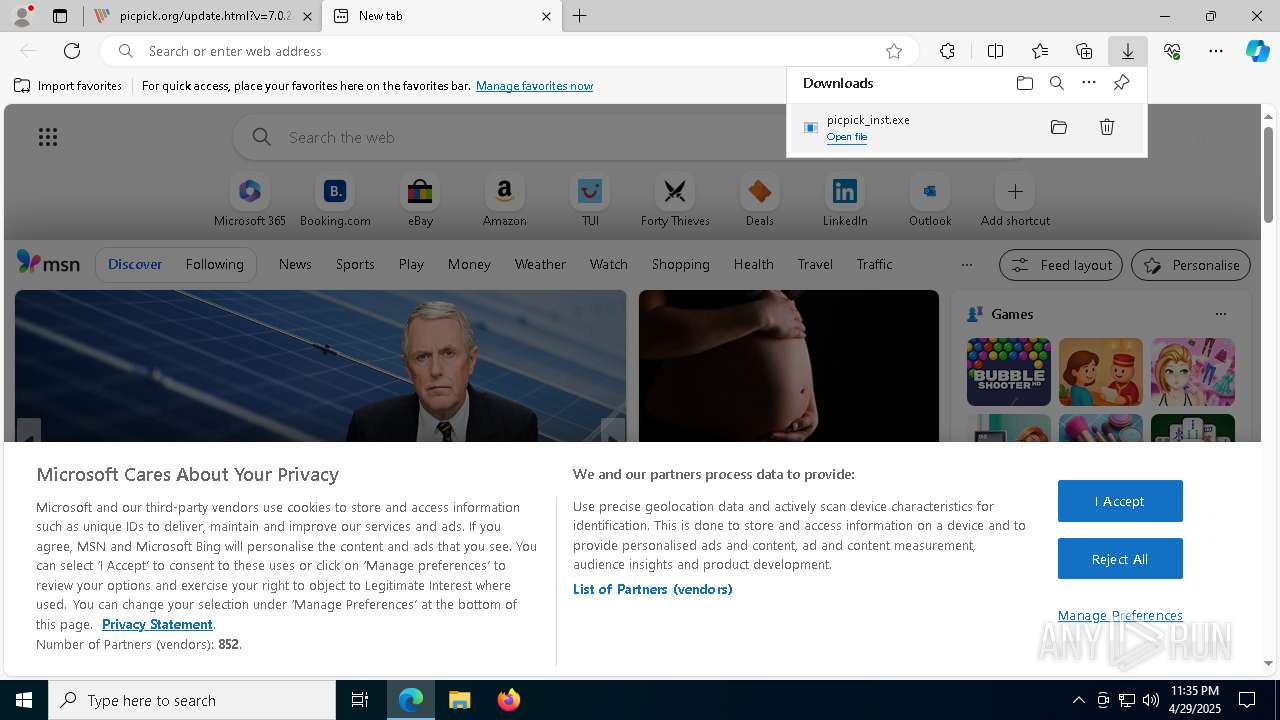Open the Privacy Statement link
This screenshot has height=720, width=1280.
pyautogui.click(x=157, y=624)
